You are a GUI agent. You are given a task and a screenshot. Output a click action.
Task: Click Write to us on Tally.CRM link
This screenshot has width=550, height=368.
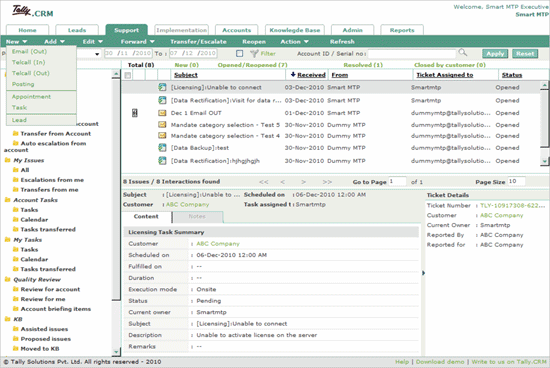pyautogui.click(x=509, y=362)
